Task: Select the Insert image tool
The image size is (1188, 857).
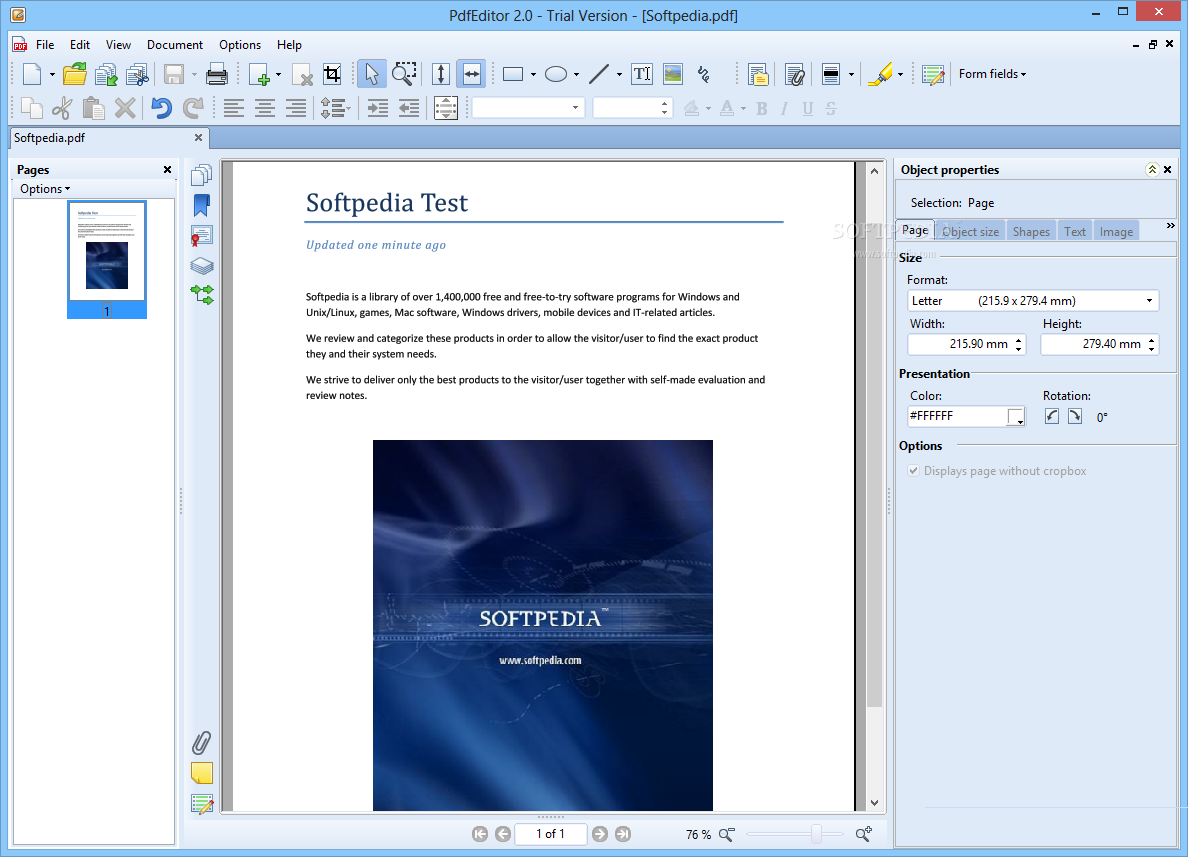Action: coord(672,74)
